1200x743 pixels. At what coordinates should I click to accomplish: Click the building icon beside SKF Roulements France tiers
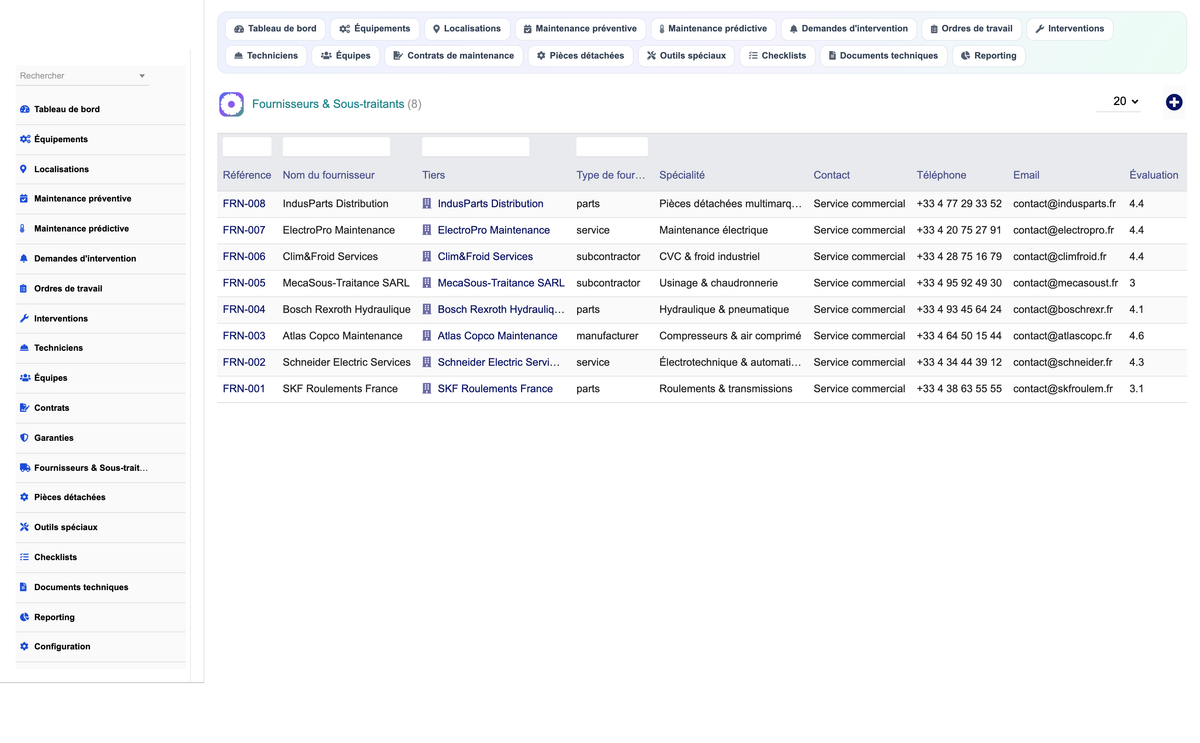[427, 389]
